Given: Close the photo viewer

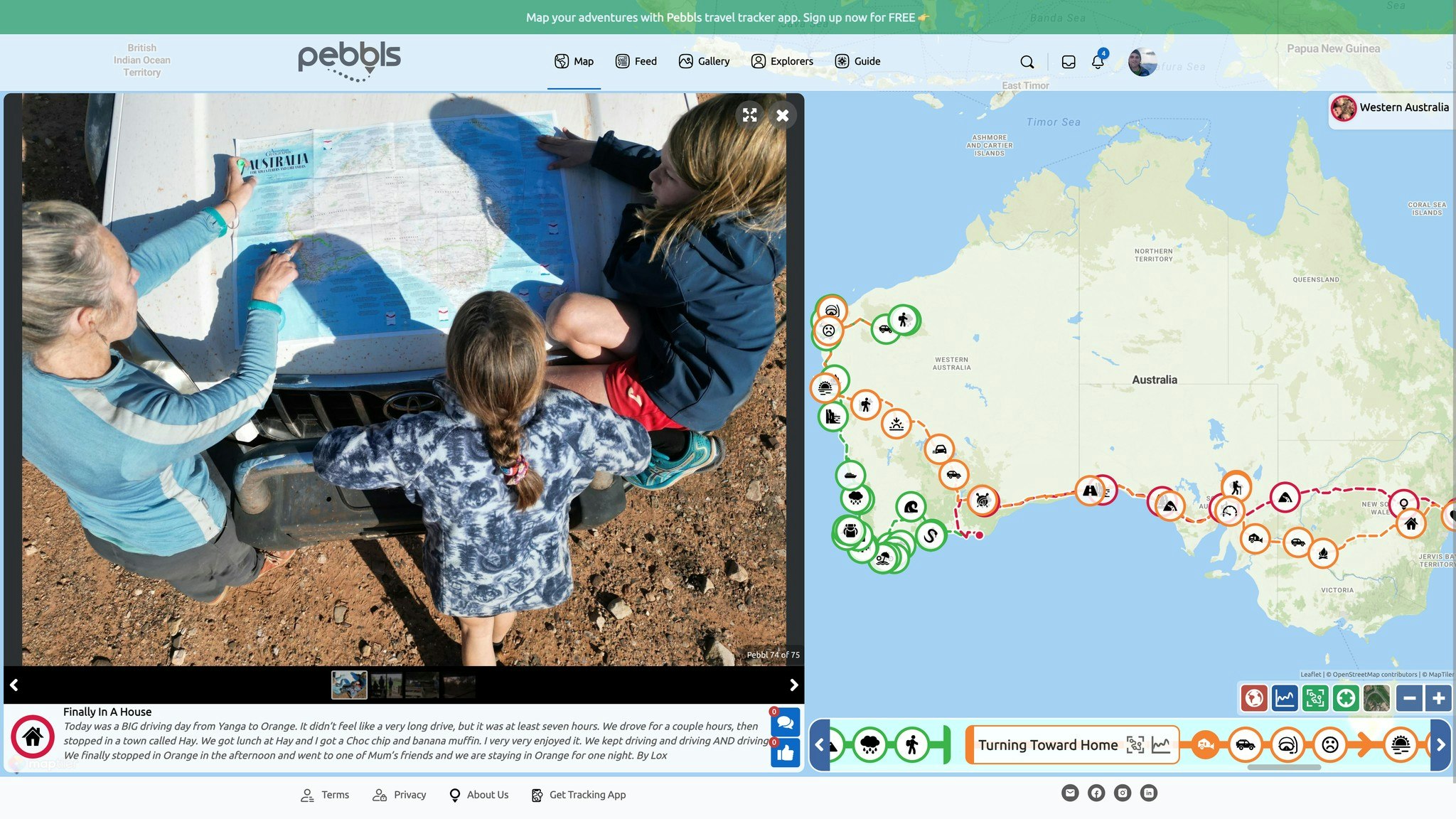Looking at the screenshot, I should click(782, 115).
